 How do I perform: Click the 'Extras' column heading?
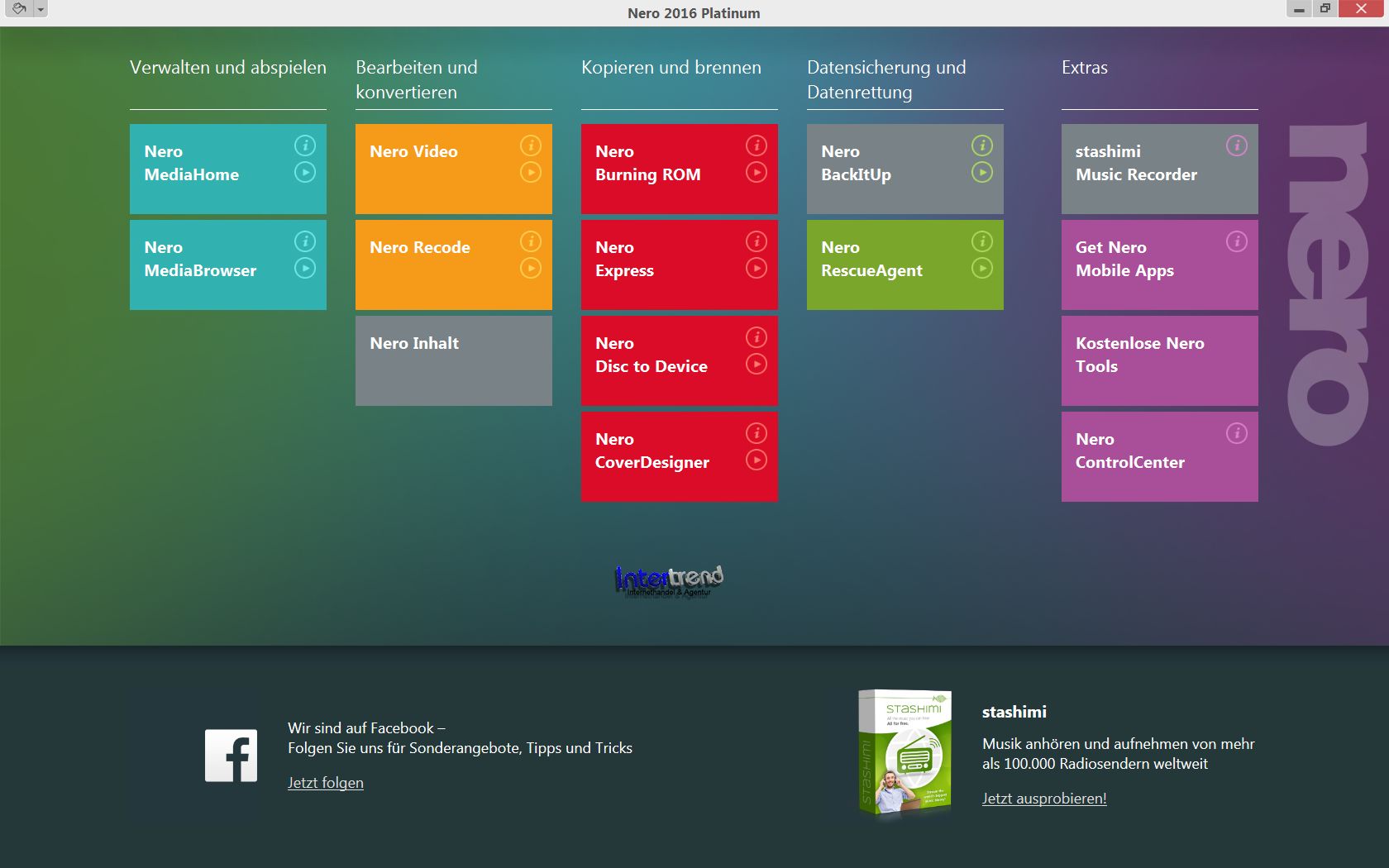pyautogui.click(x=1085, y=67)
